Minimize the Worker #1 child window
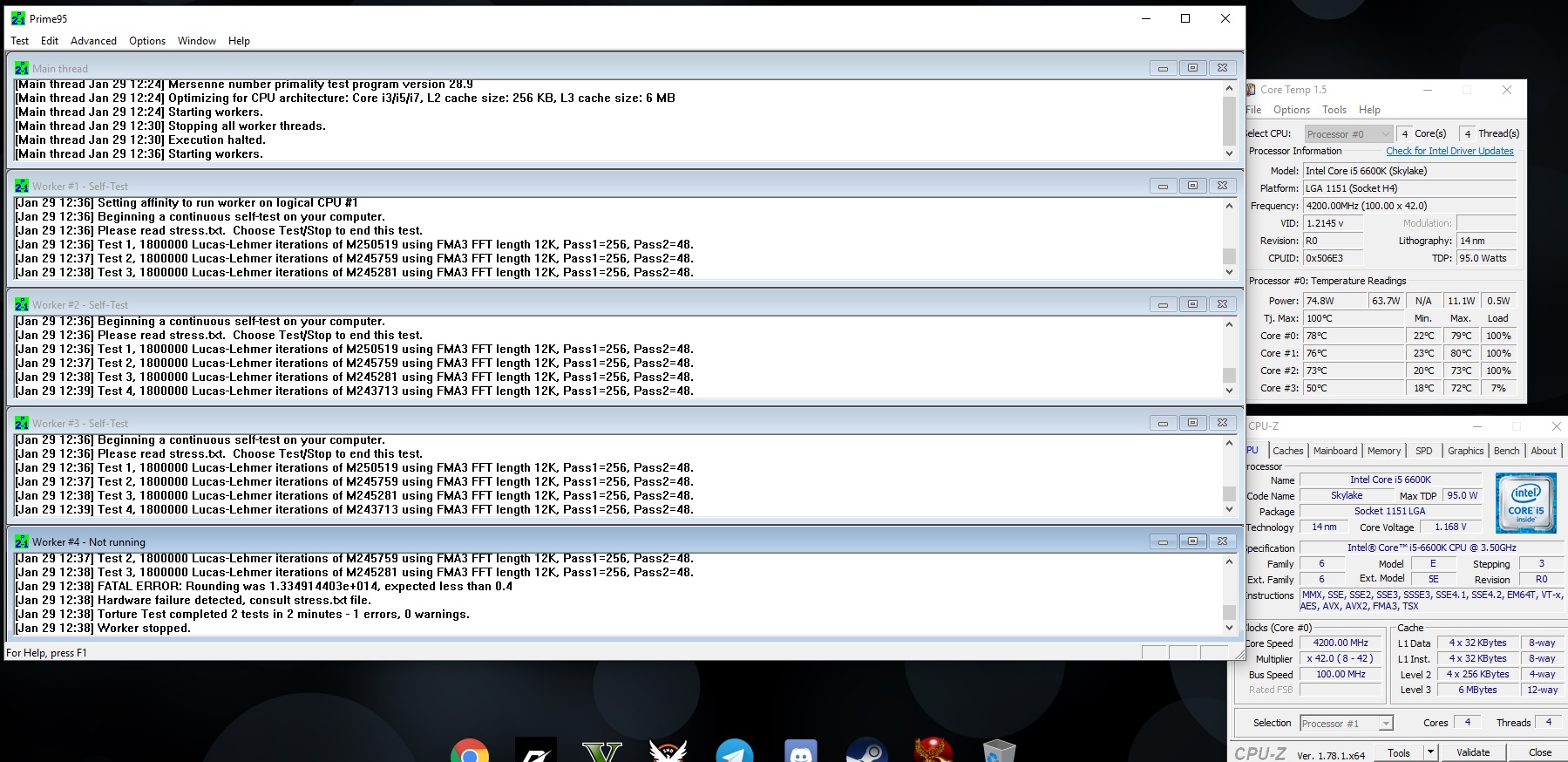Viewport: 1568px width, 762px height. pyautogui.click(x=1163, y=186)
